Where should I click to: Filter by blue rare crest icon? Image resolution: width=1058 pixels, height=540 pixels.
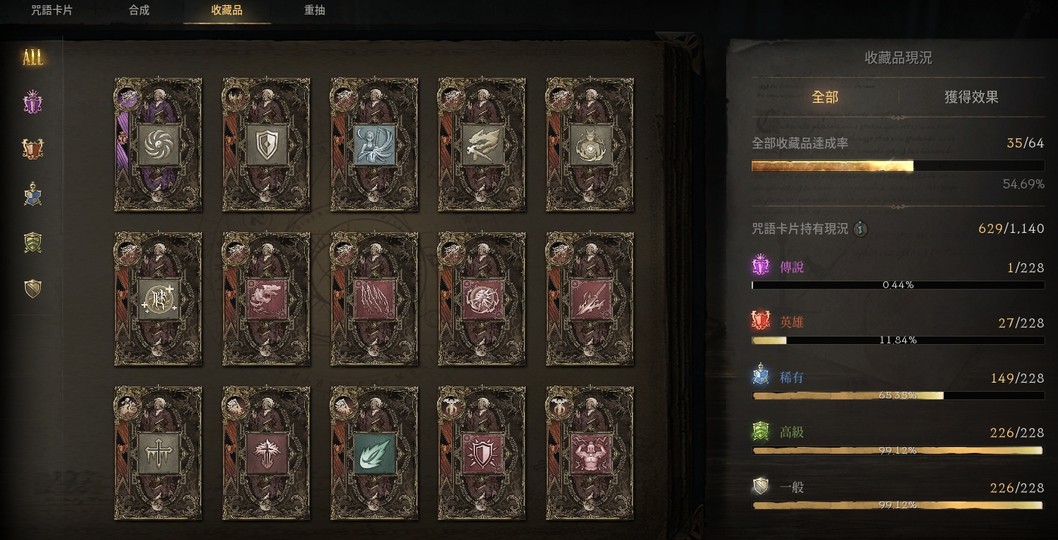(32, 195)
